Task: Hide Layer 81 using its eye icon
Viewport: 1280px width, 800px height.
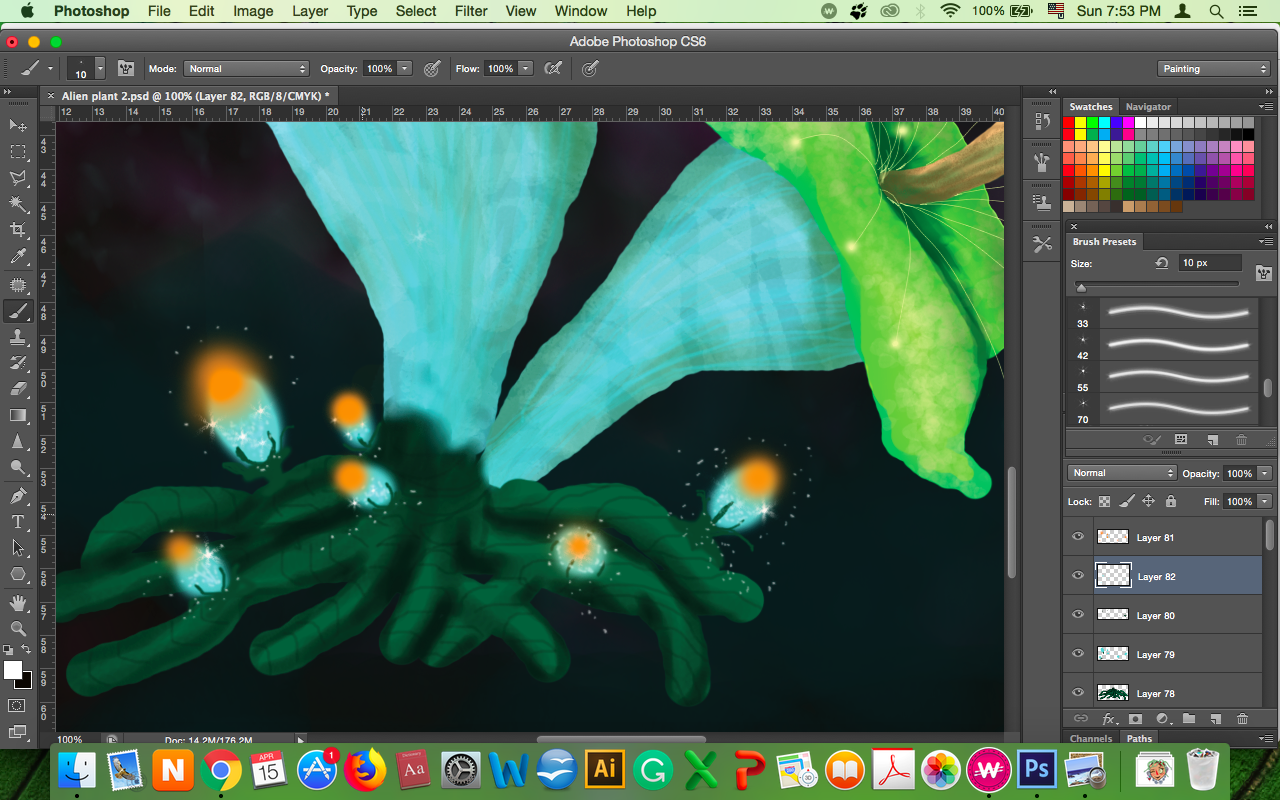Action: pyautogui.click(x=1078, y=537)
